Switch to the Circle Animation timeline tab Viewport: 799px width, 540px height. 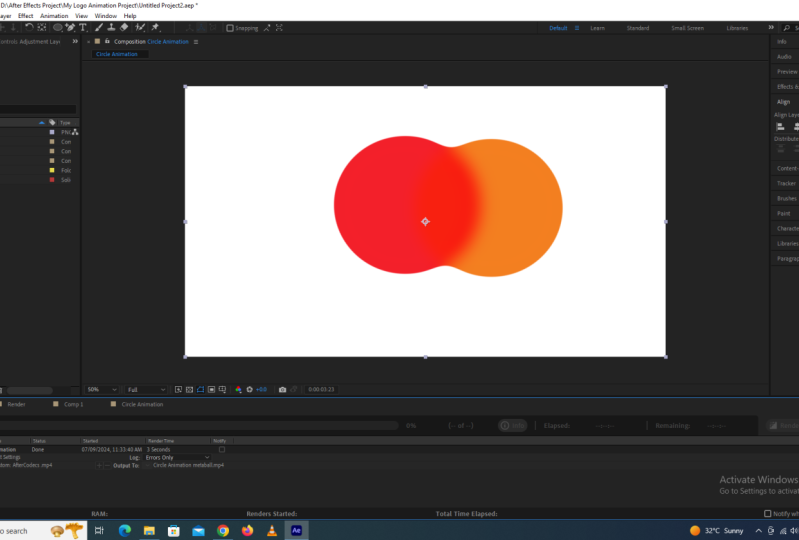[142, 404]
